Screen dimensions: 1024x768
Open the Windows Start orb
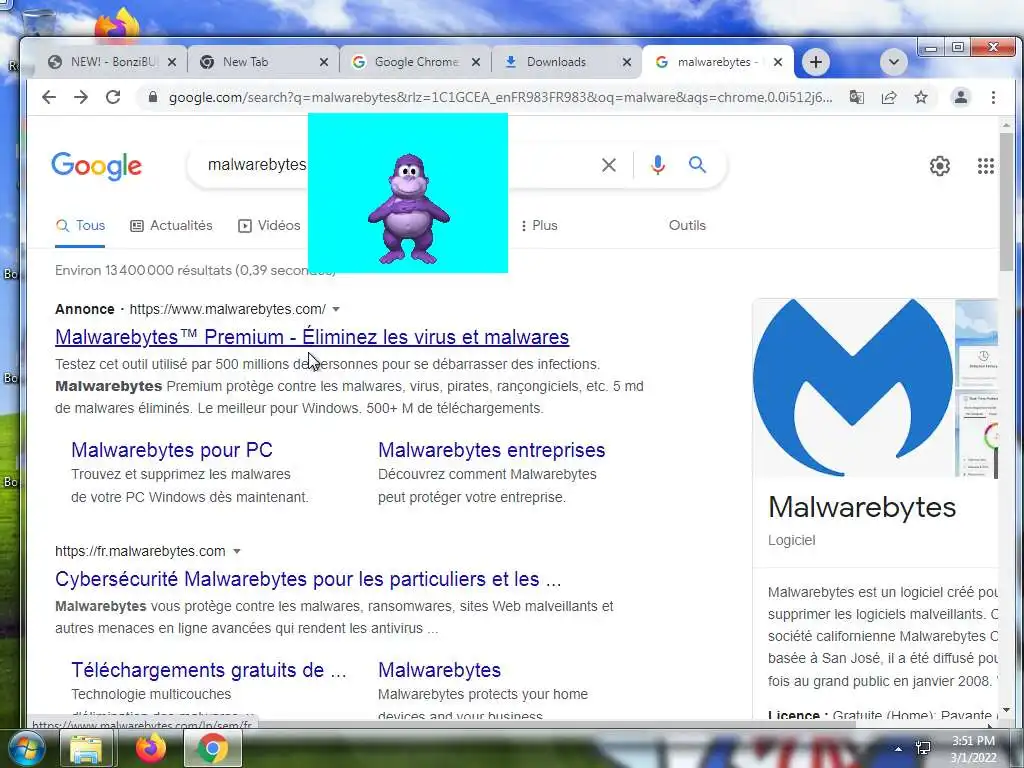coord(25,748)
